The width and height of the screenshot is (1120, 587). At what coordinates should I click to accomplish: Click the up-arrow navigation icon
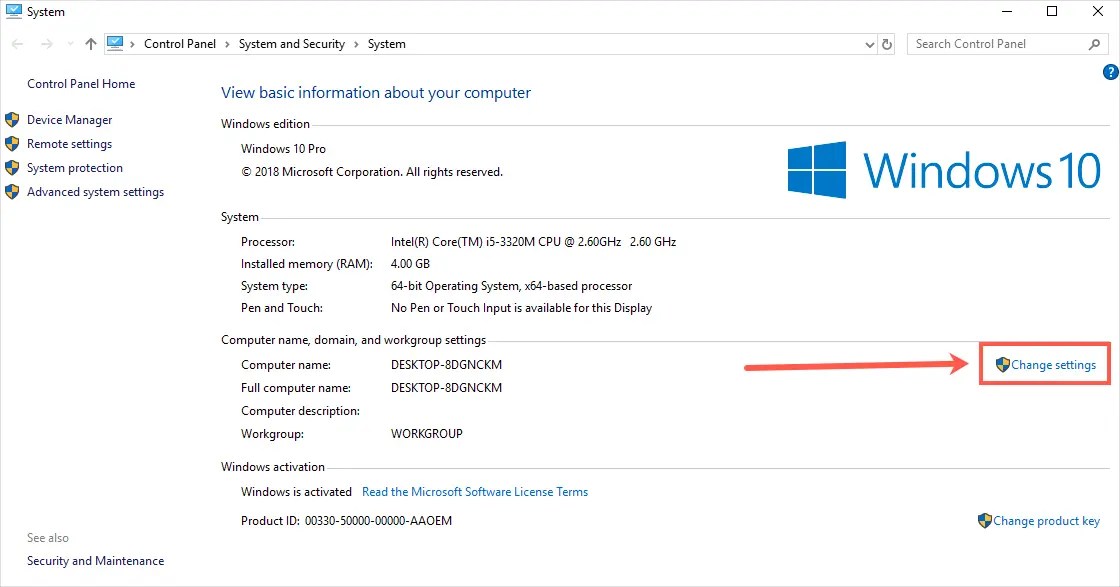pos(89,44)
